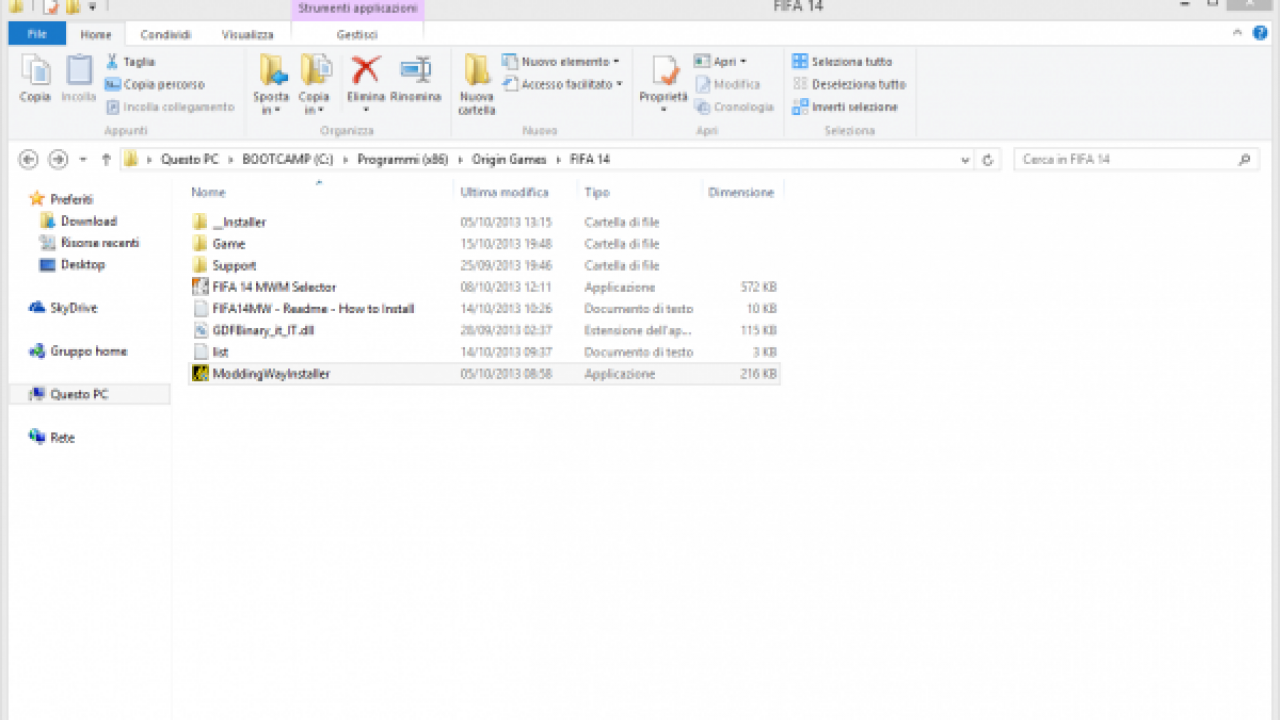Viewport: 1280px width, 720px height.
Task: Click the BOOTCAMP (C:) breadcrumb
Action: point(287,159)
